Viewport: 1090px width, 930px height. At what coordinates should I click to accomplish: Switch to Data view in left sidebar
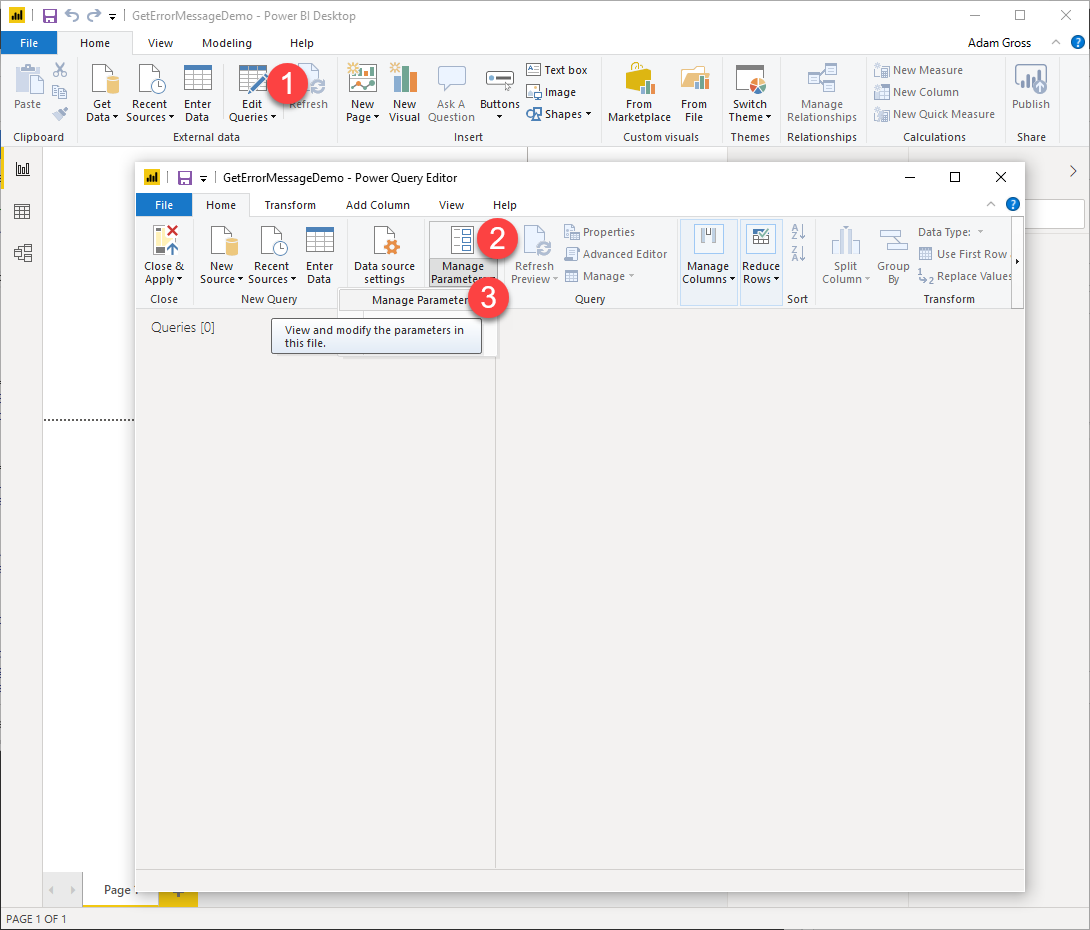click(22, 211)
